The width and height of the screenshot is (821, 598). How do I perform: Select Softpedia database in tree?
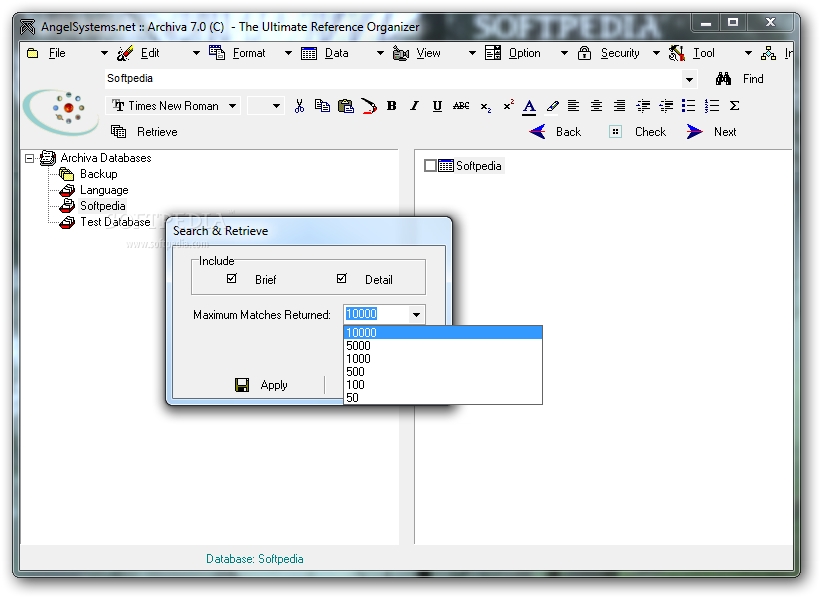pos(103,206)
